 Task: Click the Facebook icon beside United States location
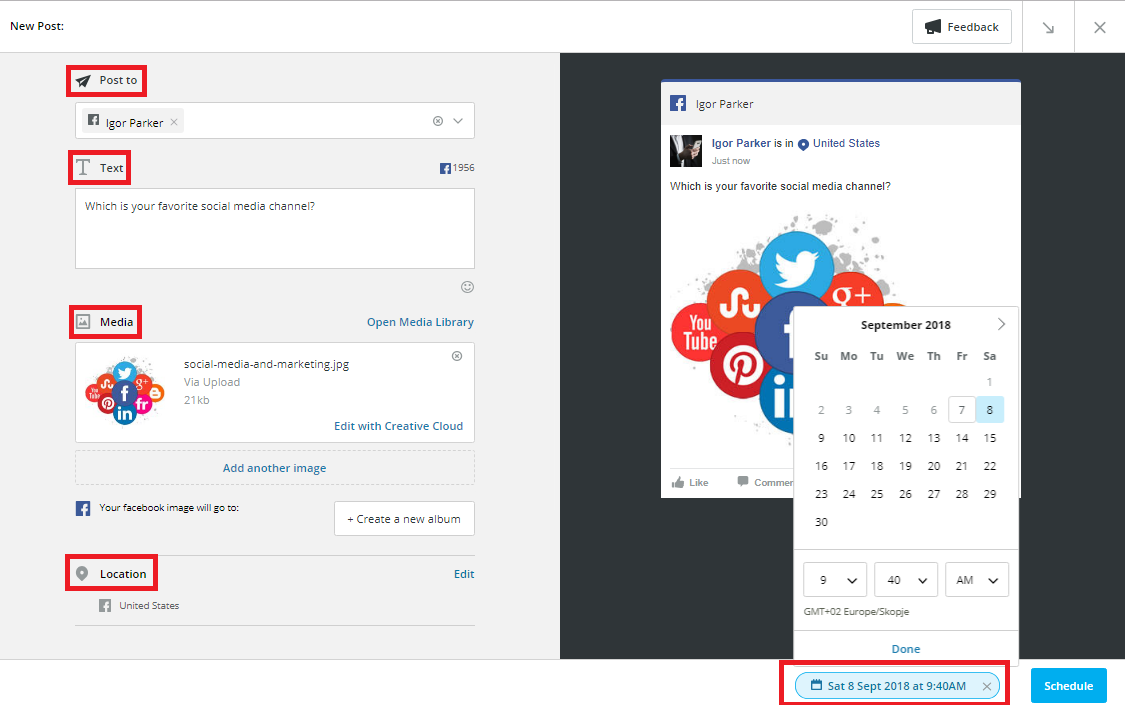[105, 605]
